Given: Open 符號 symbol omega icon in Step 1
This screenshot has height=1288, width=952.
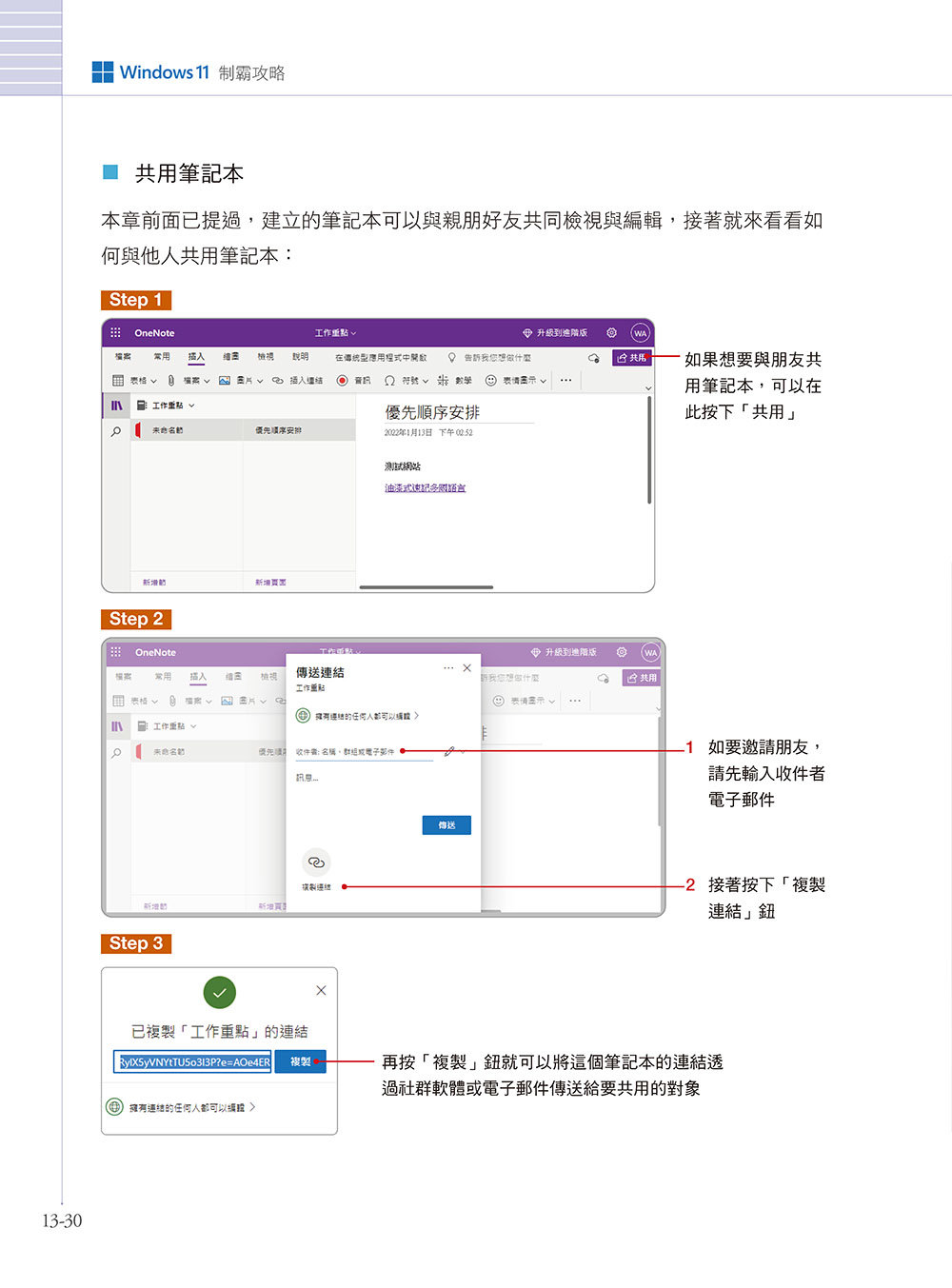Looking at the screenshot, I should [389, 381].
